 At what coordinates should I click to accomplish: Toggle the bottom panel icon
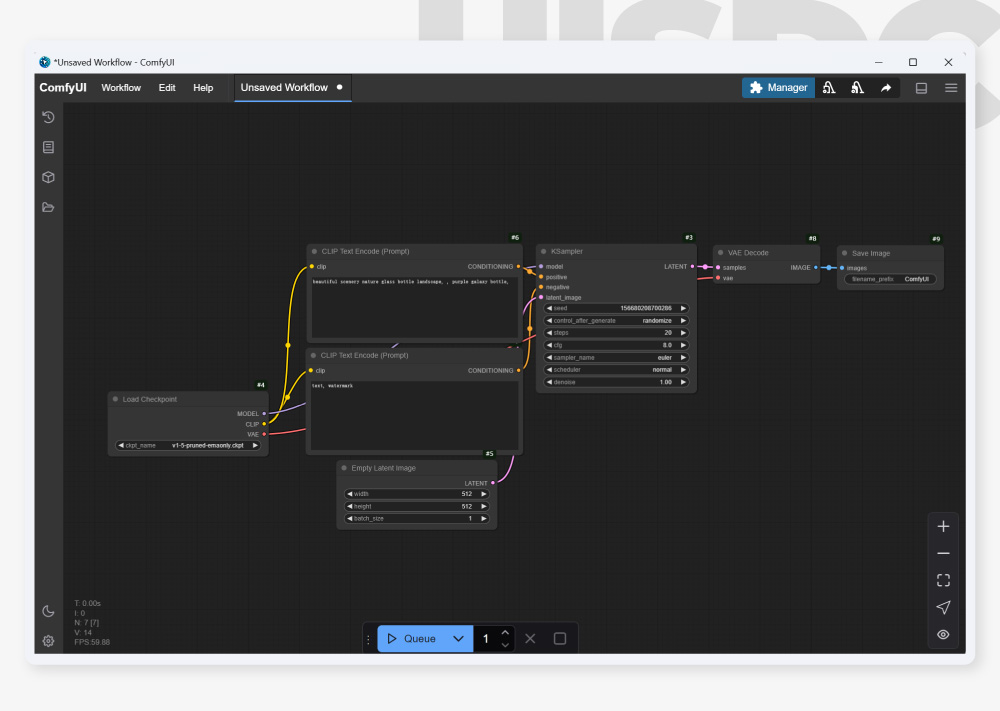pos(922,88)
